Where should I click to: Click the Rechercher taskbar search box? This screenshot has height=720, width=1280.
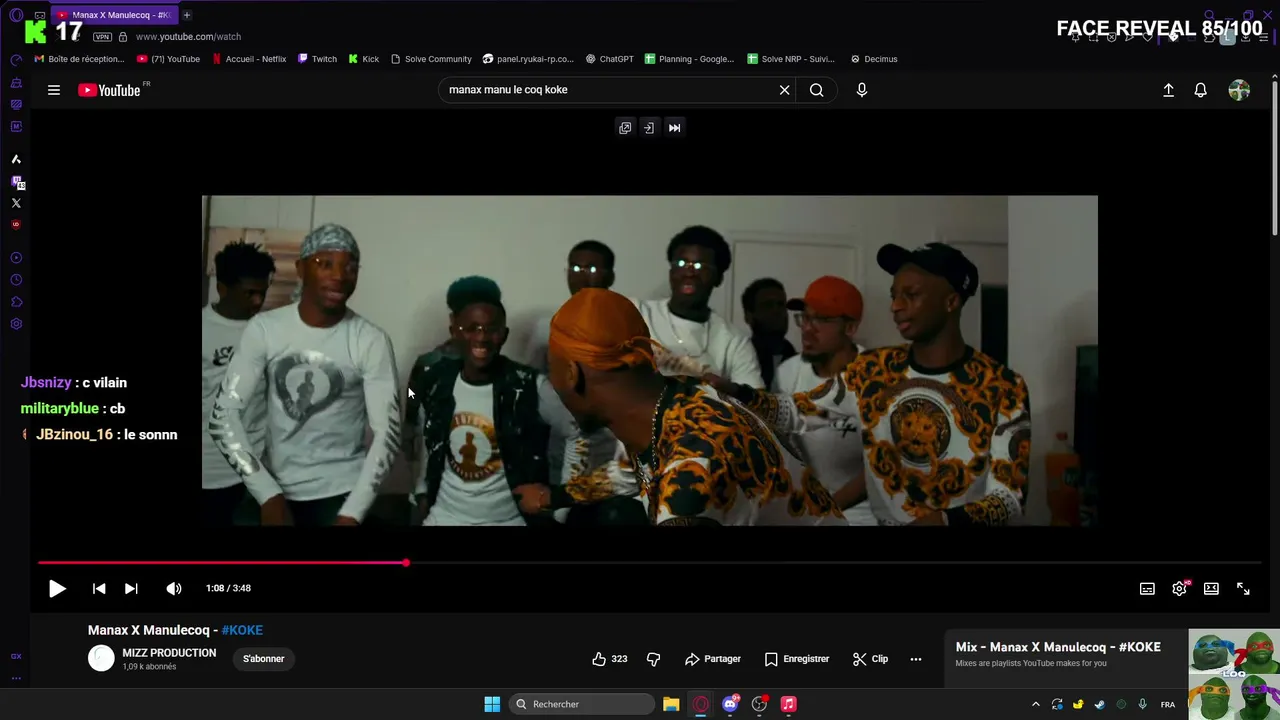coord(583,704)
